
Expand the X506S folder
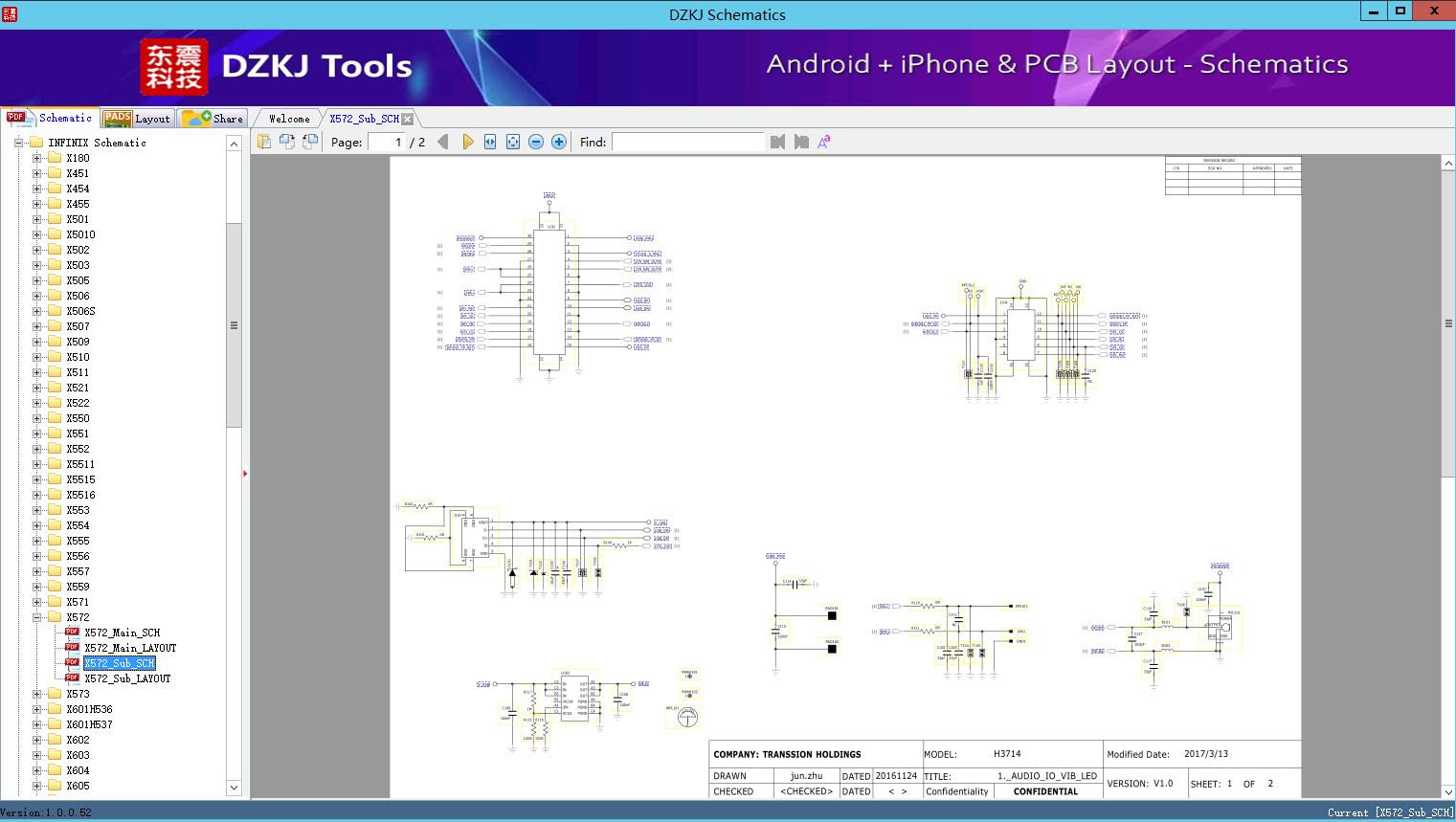[x=36, y=311]
